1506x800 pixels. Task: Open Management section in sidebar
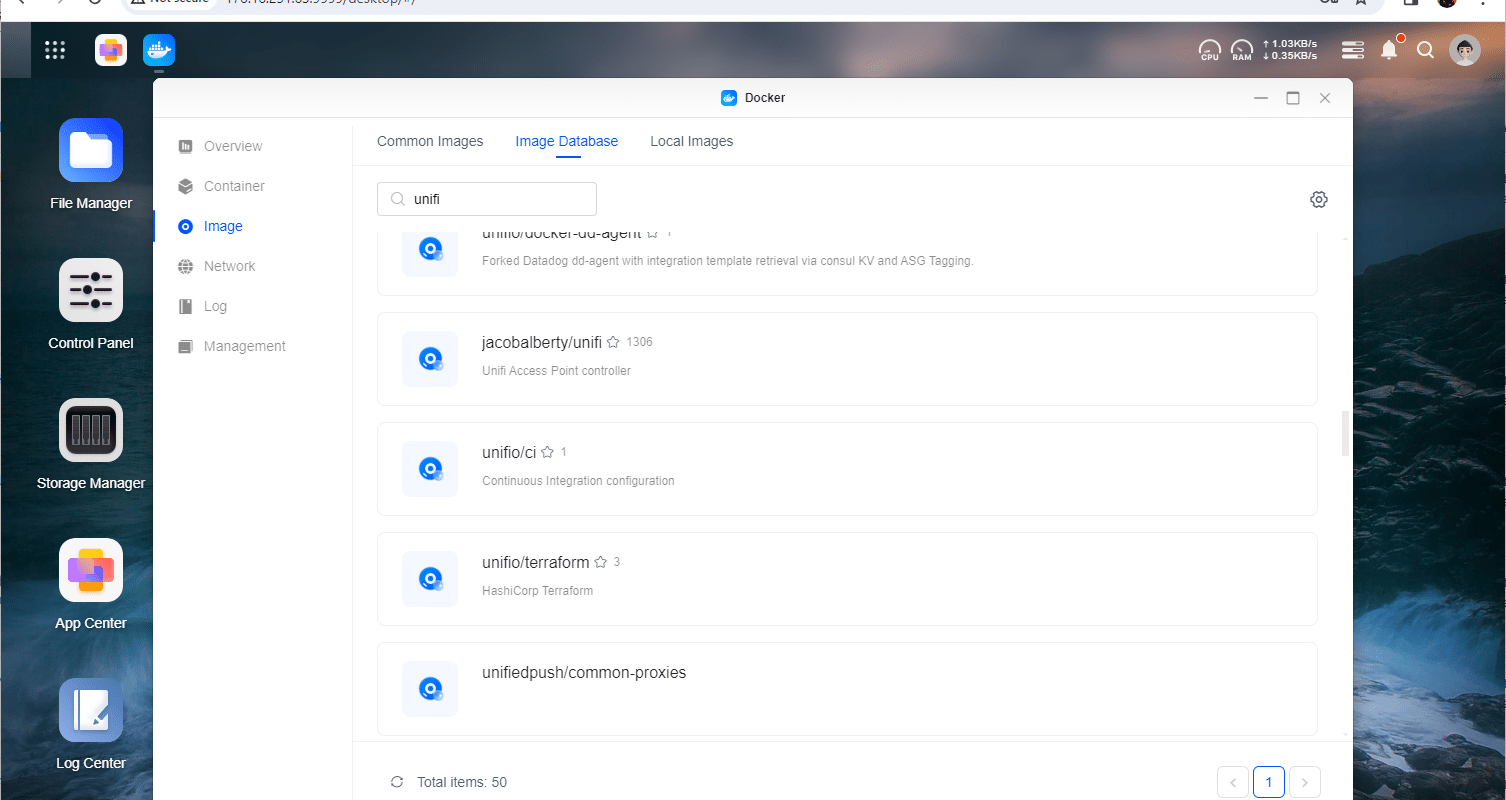click(244, 346)
